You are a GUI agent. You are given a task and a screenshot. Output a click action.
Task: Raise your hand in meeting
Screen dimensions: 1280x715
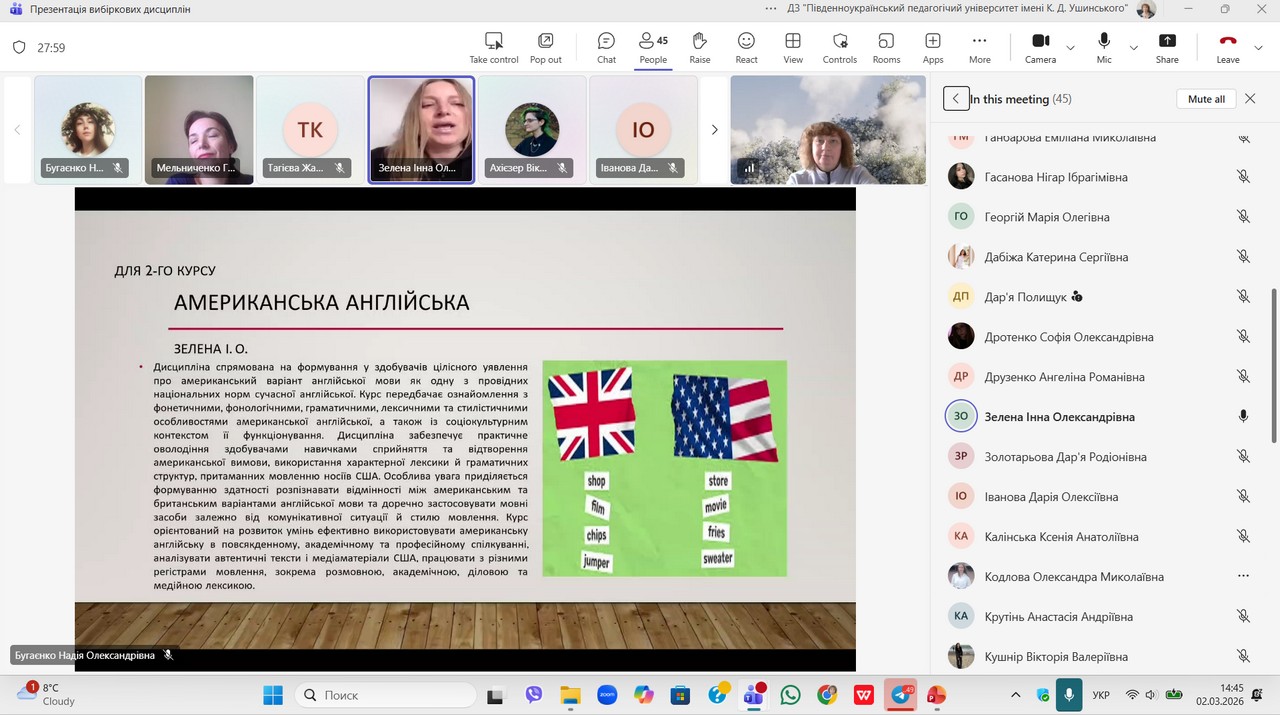click(x=699, y=47)
